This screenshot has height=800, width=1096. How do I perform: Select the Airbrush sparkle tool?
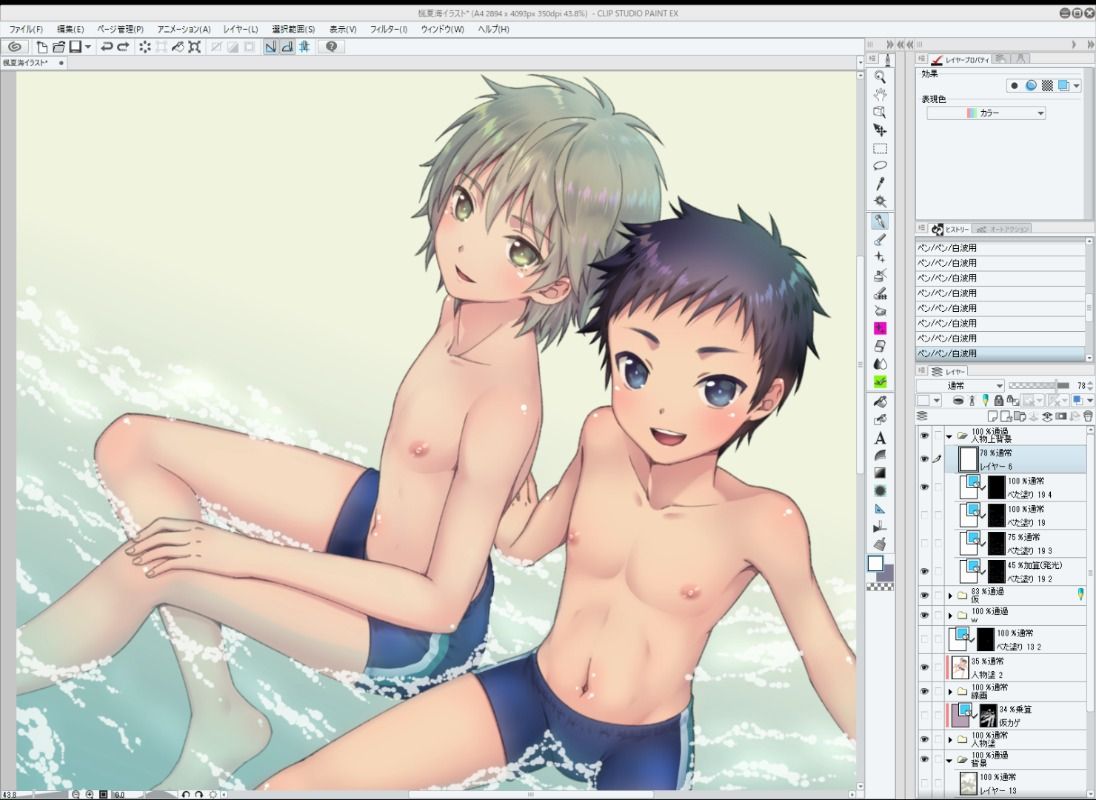pyautogui.click(x=880, y=257)
